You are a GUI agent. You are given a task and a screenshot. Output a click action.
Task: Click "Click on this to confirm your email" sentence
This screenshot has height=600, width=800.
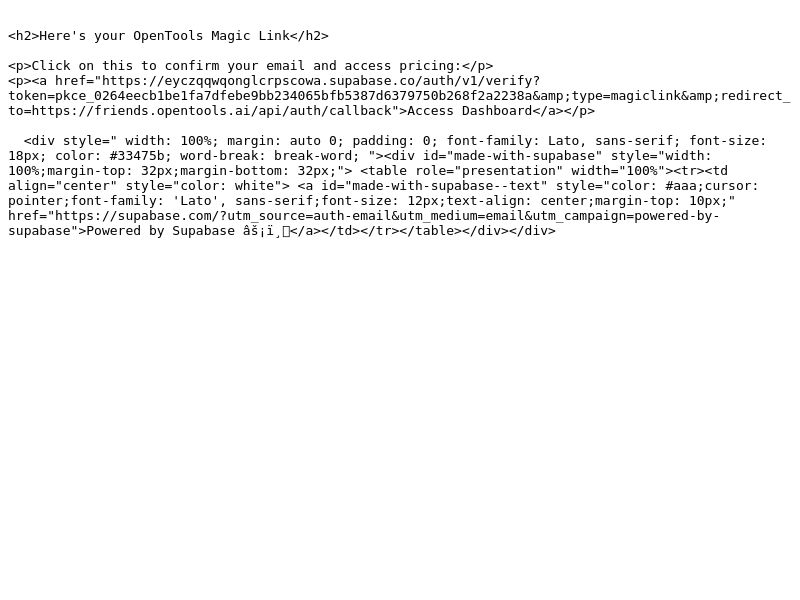168,66
